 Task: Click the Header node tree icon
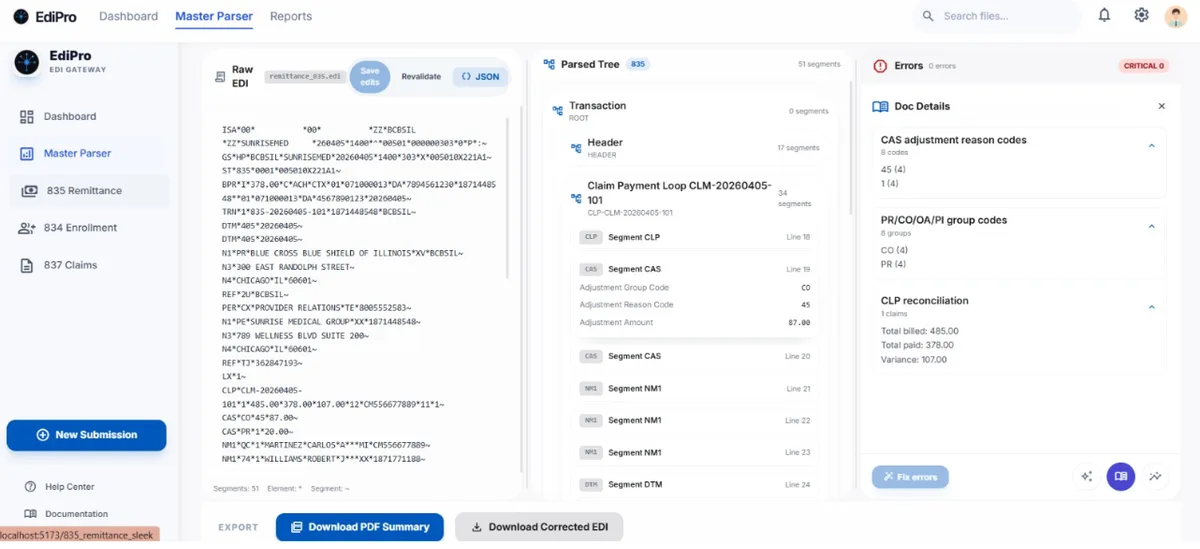(x=576, y=148)
